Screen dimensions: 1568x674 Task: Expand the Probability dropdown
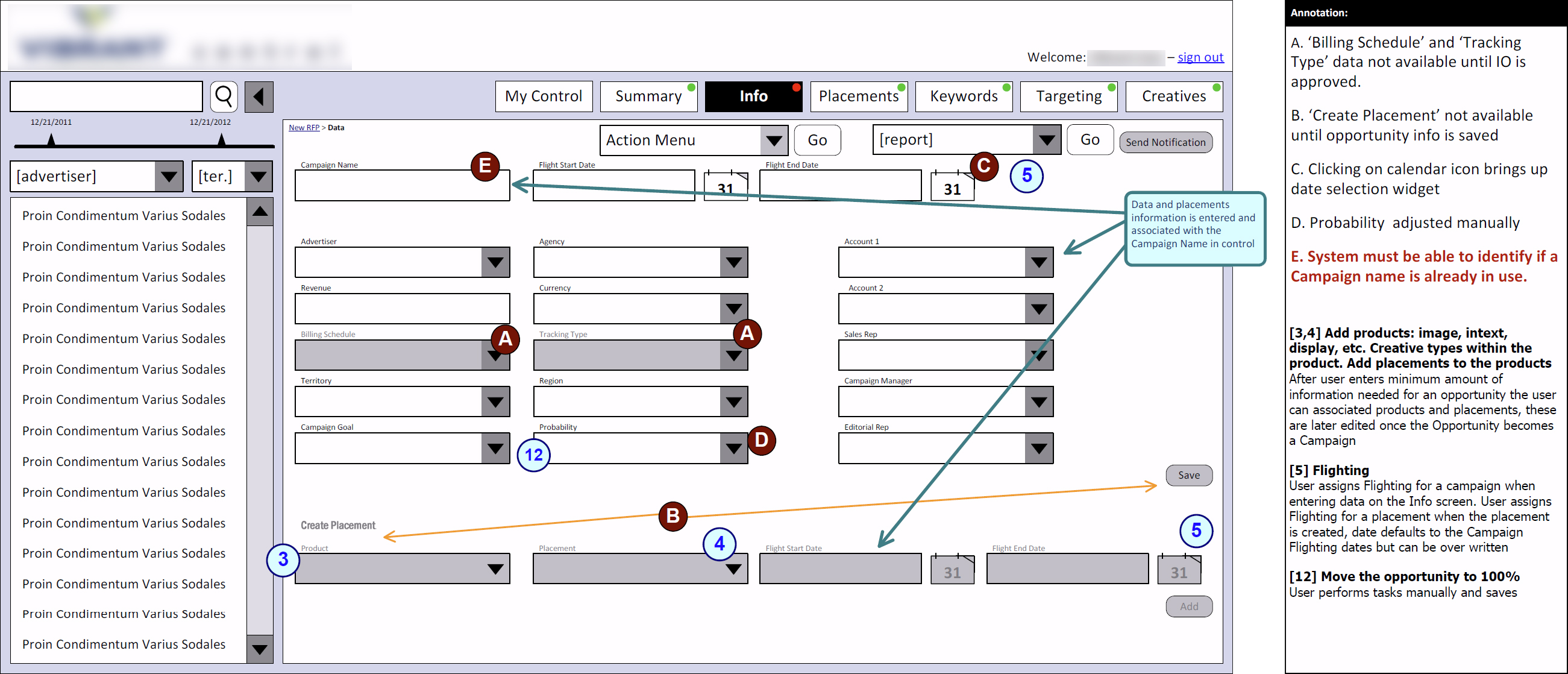(x=734, y=449)
